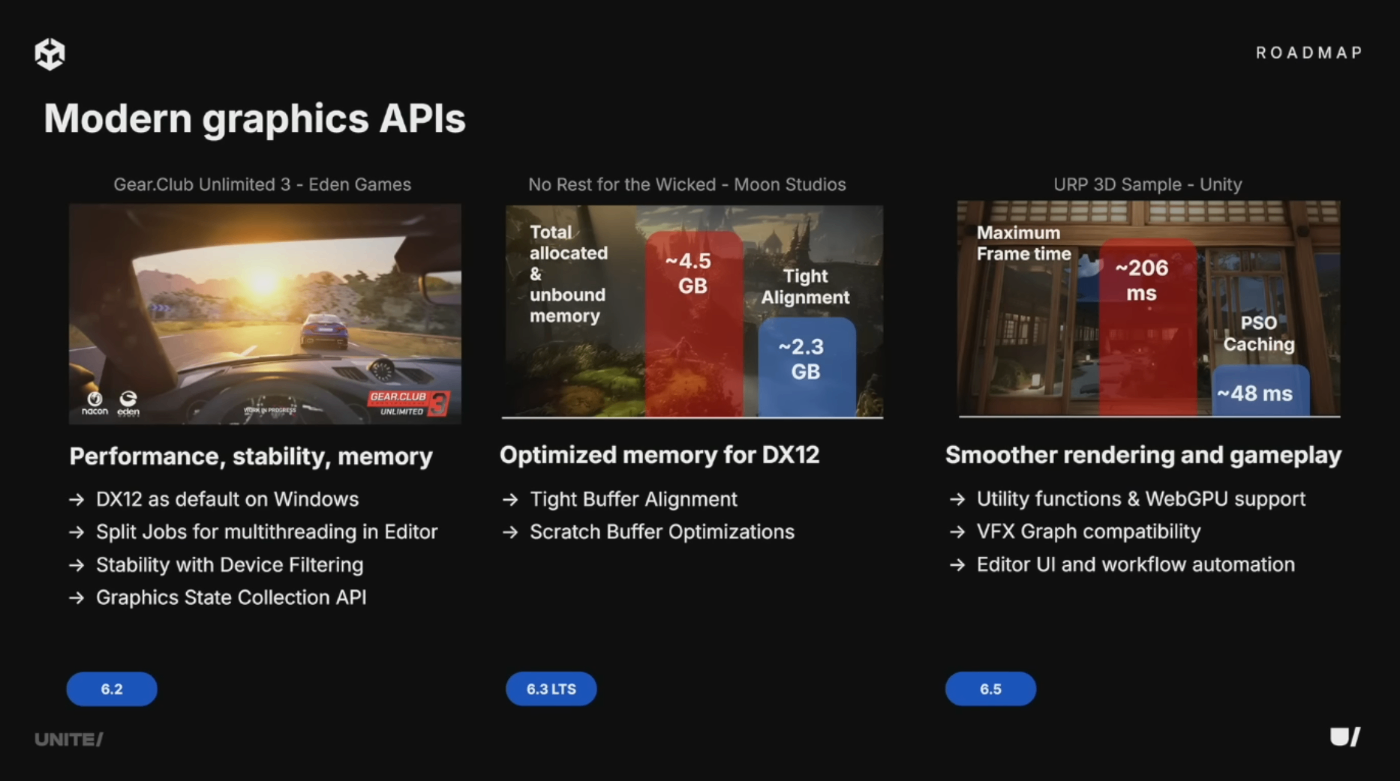1400x781 pixels.
Task: Click the red ~4.5 GB bar
Action: click(x=694, y=323)
